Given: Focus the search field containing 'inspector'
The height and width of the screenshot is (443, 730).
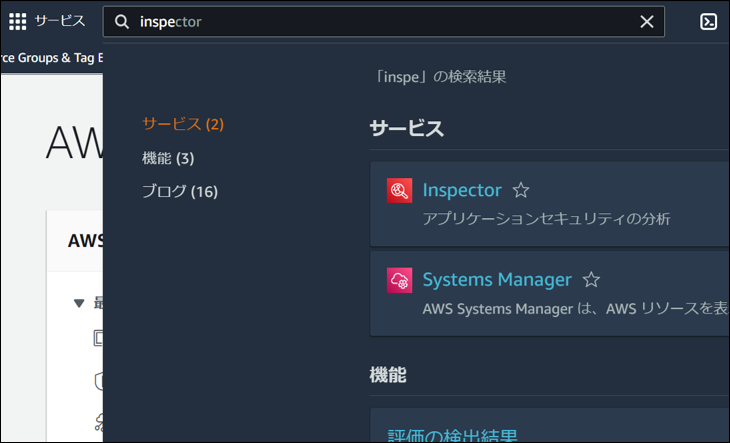Looking at the screenshot, I should pos(380,22).
